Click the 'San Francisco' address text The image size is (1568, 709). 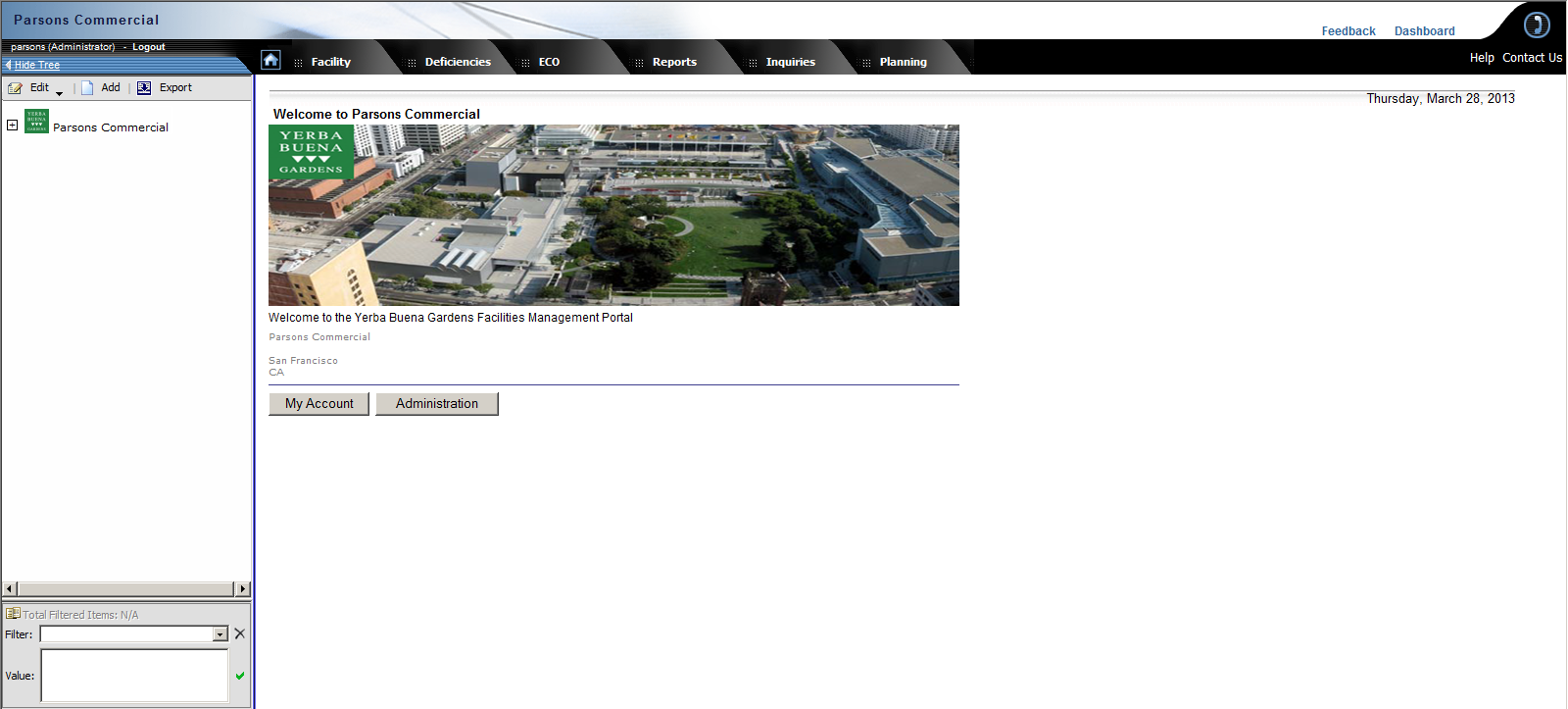pyautogui.click(x=303, y=361)
